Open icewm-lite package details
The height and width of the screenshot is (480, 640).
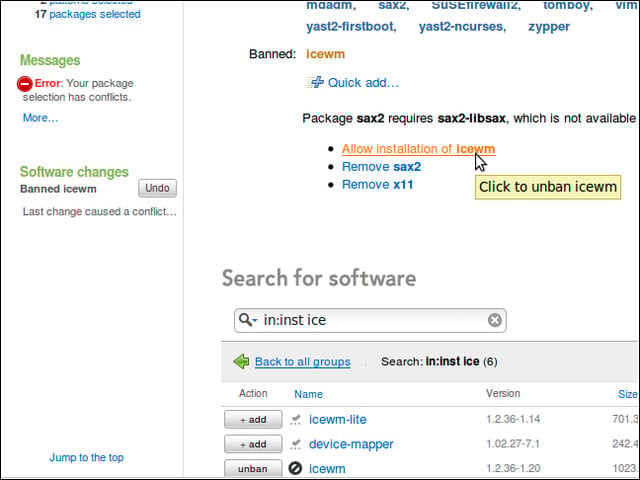click(x=338, y=420)
